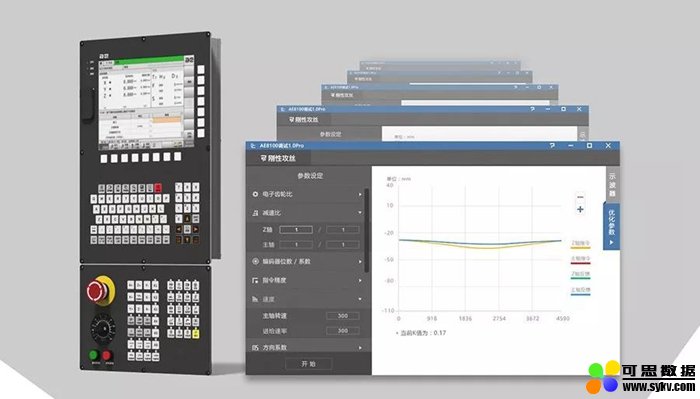The image size is (700, 399).
Task: Open the help question mark icon
Action: pos(552,145)
